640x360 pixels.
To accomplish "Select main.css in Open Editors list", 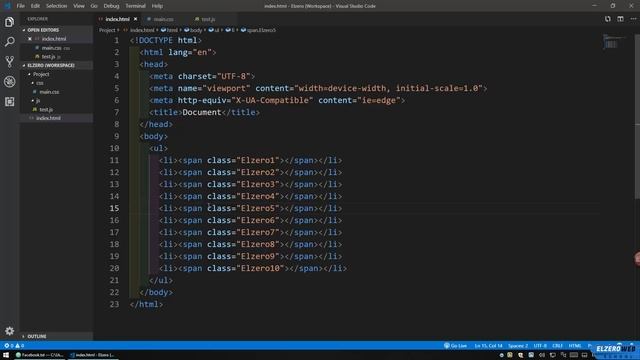I will [57, 48].
